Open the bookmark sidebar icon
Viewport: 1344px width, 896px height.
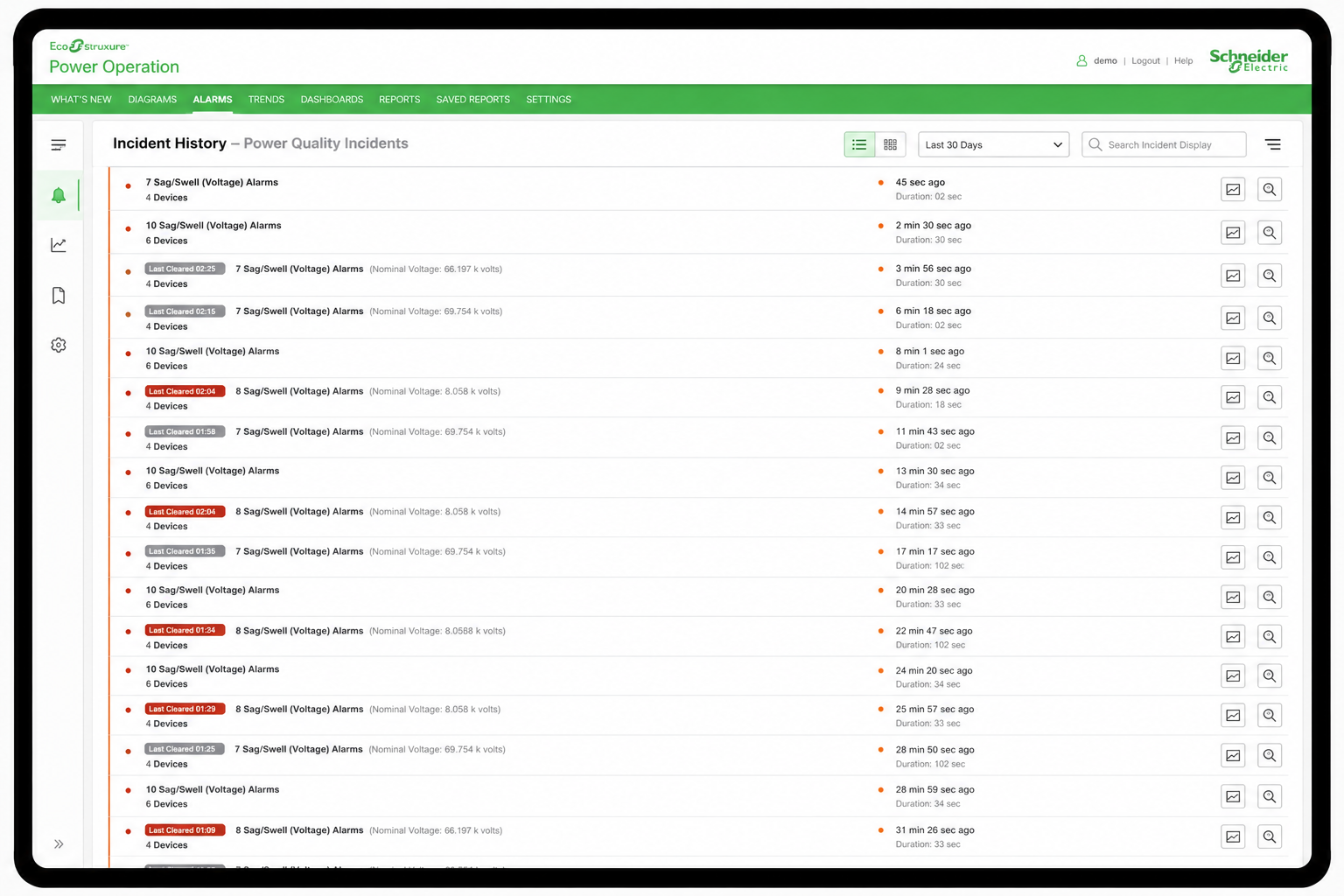click(59, 296)
